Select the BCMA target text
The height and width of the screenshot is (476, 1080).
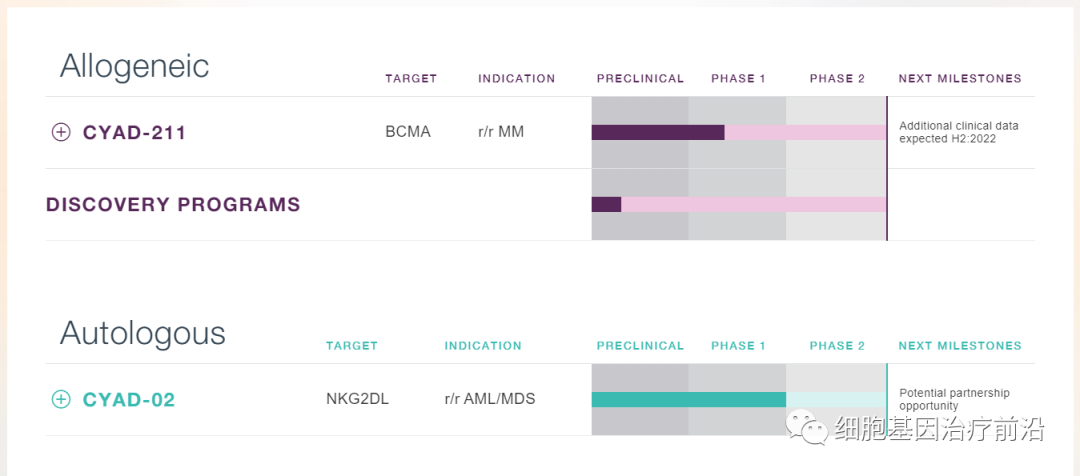(x=408, y=132)
